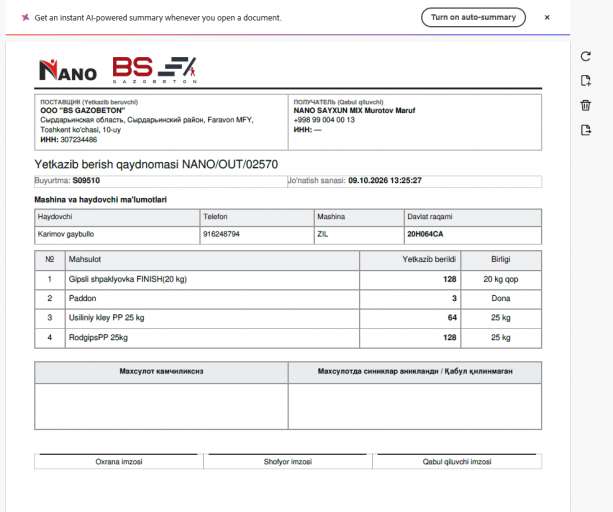Click the Mashina va haydovchi ma'lumotlari heading

tap(100, 200)
